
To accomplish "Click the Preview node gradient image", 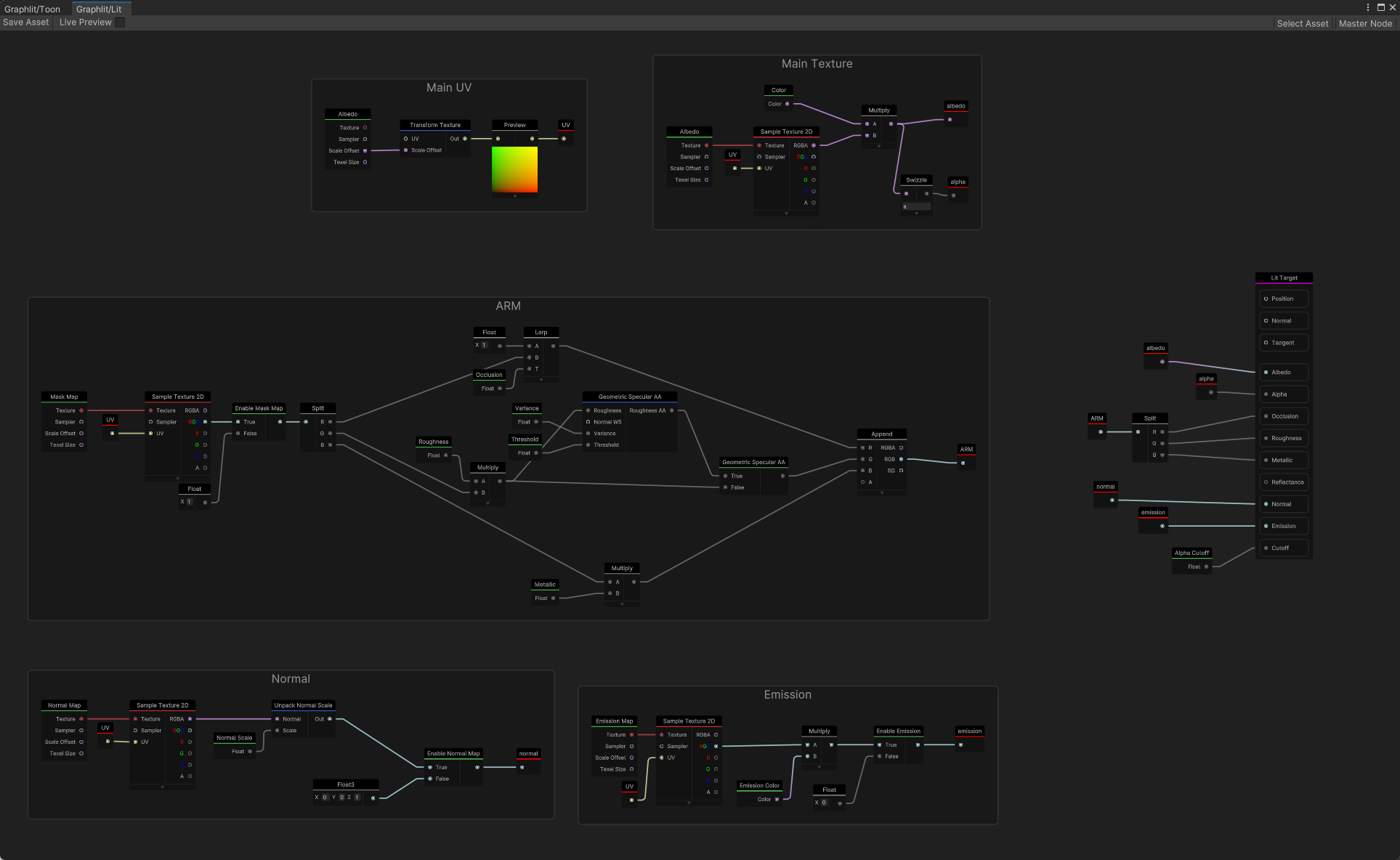I will pos(514,169).
